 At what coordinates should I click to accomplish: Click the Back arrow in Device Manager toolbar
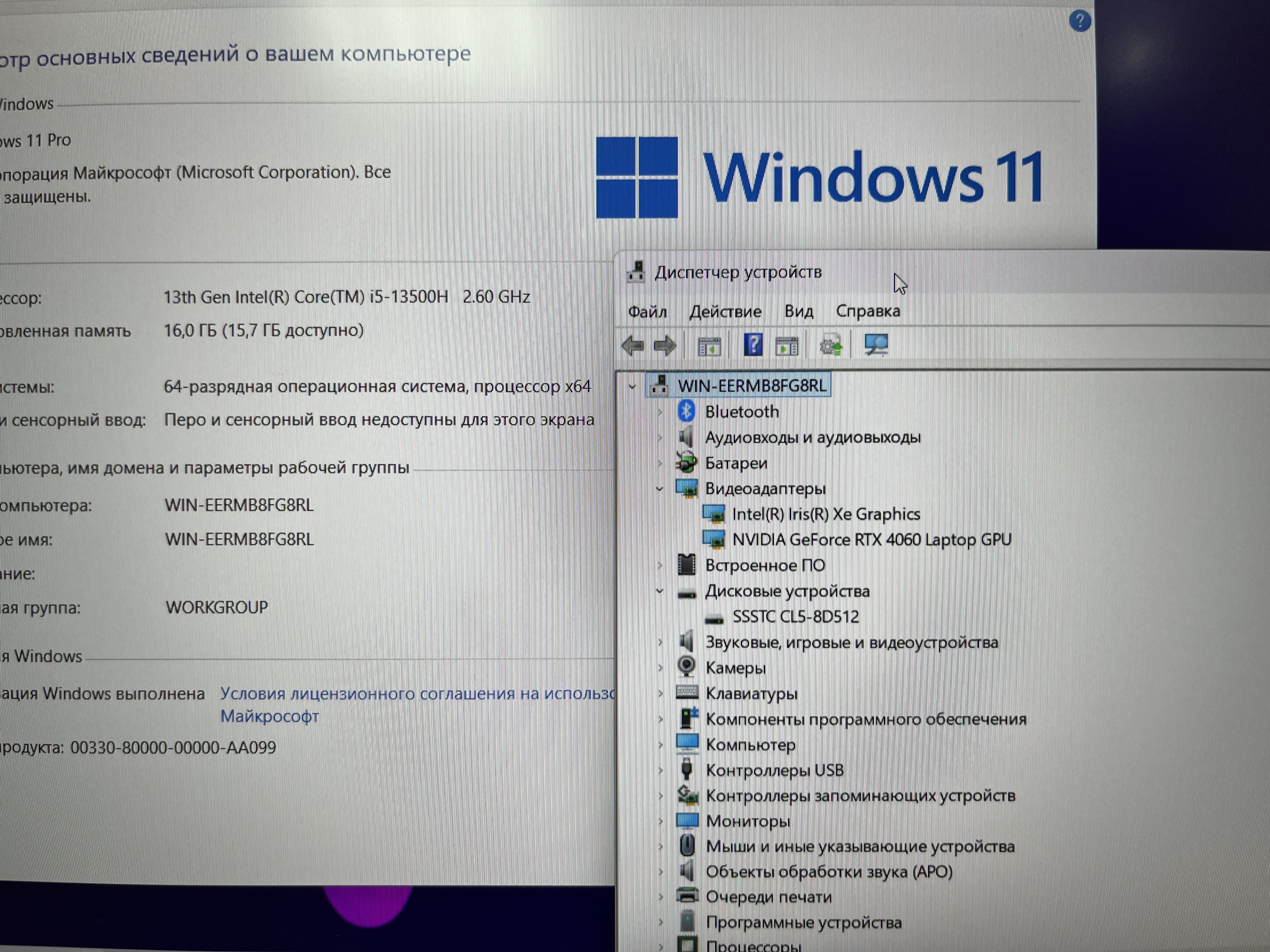pyautogui.click(x=633, y=346)
